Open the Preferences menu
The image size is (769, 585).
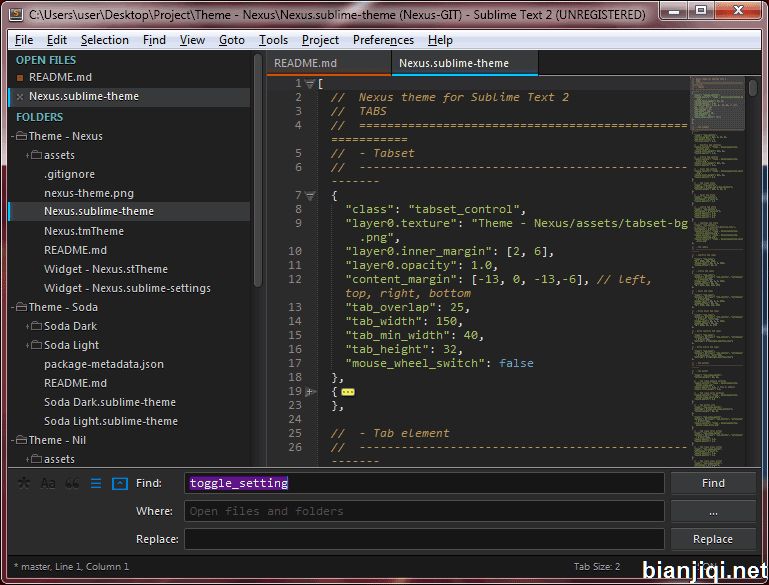coord(383,40)
